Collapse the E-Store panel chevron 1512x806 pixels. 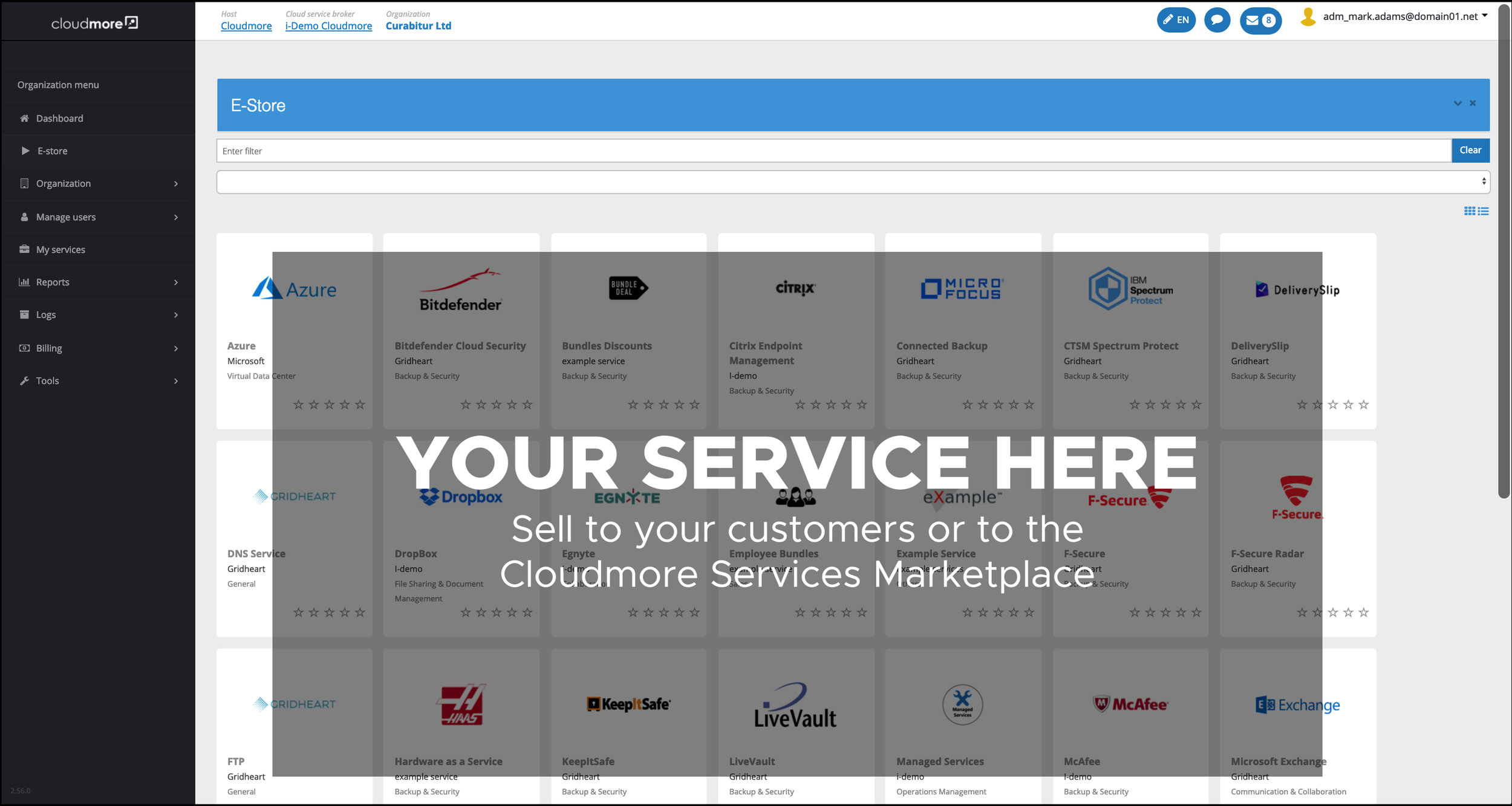coord(1458,103)
